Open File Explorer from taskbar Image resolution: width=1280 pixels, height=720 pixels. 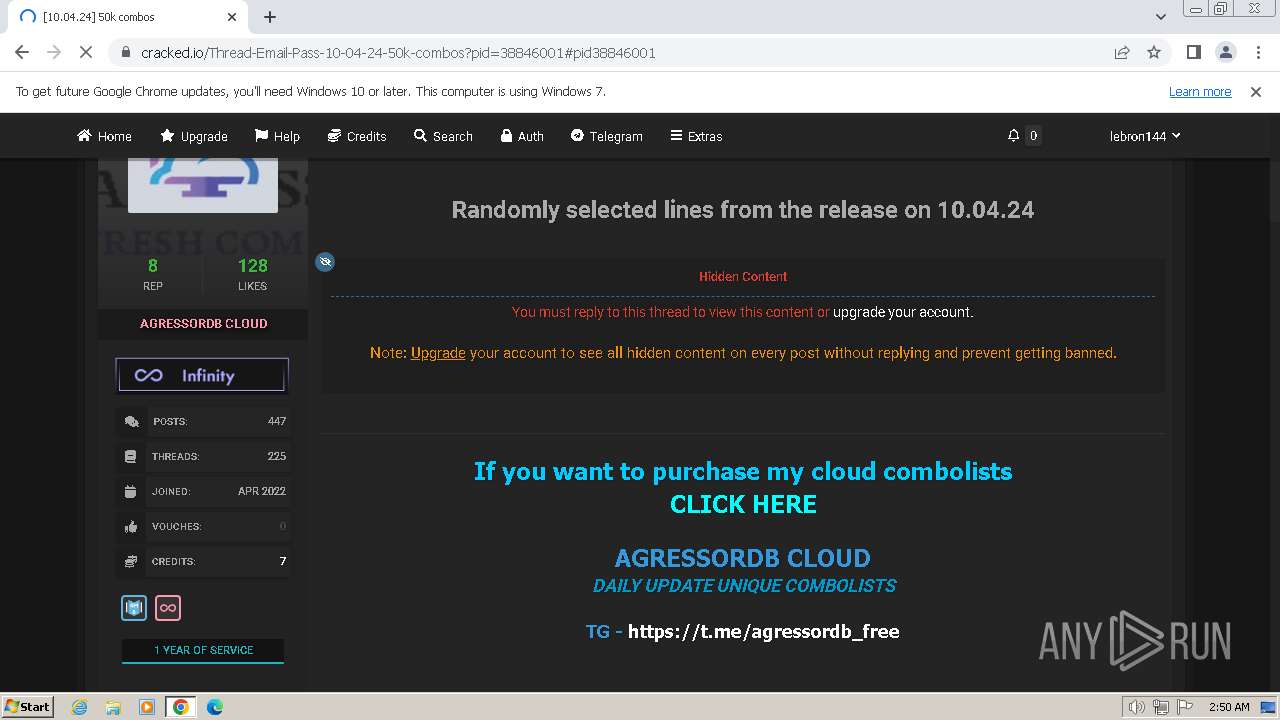(x=113, y=707)
